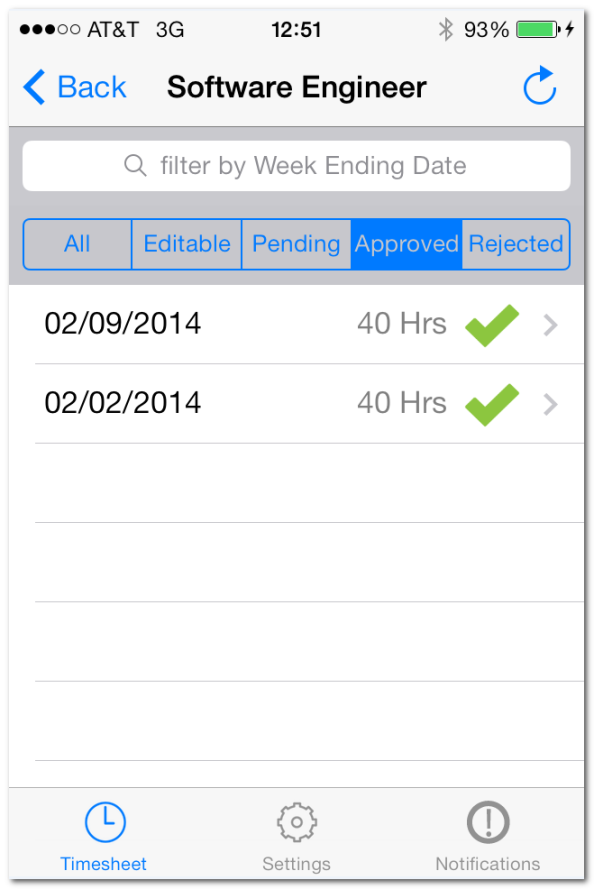The image size is (594, 889).
Task: Switch to the Approved filter tab
Action: 406,244
